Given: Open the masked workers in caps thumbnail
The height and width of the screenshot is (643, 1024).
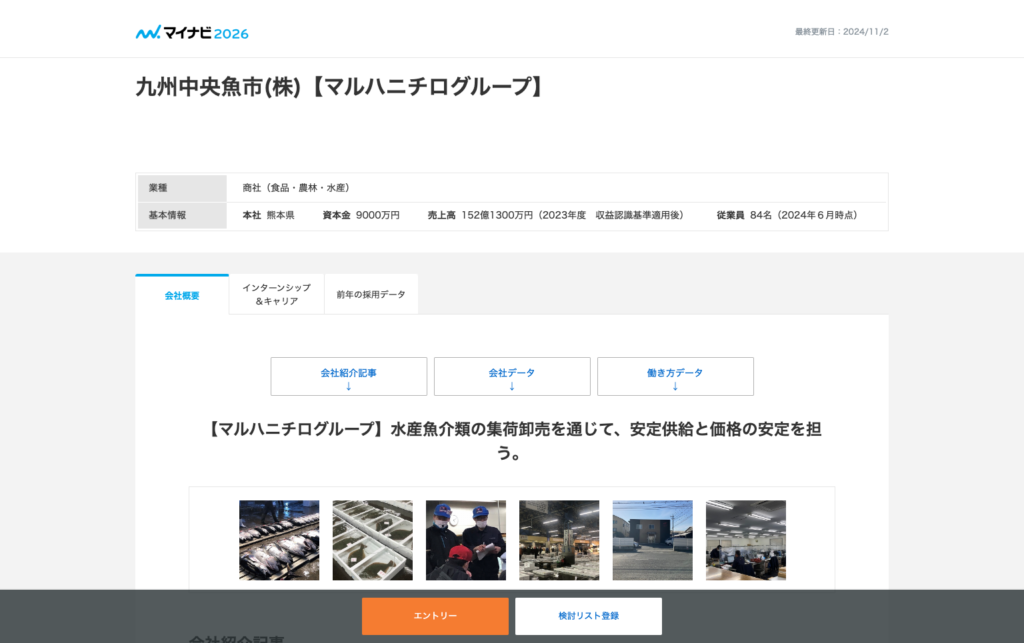Looking at the screenshot, I should click(466, 541).
